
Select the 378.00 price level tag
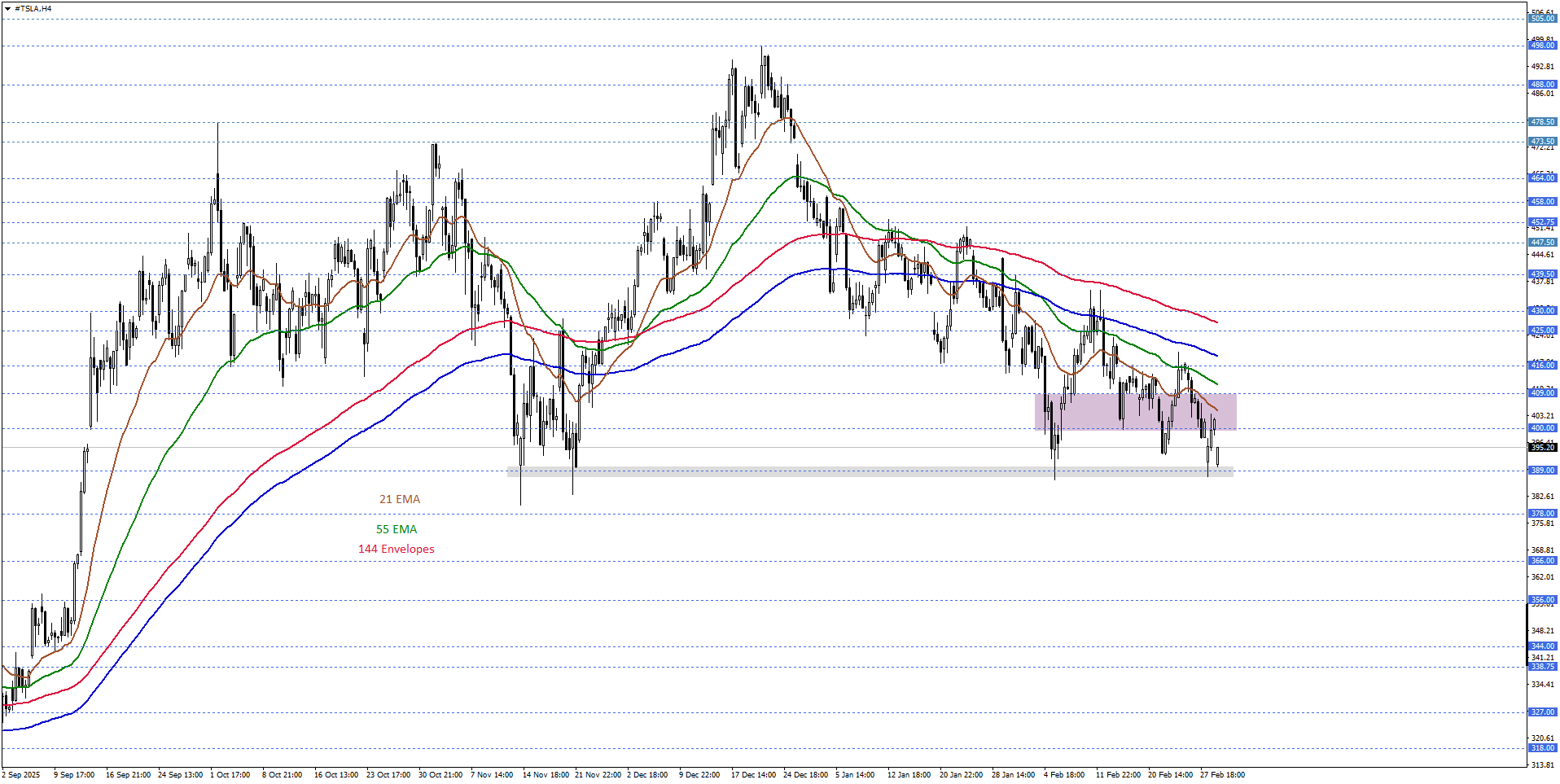click(x=1542, y=514)
